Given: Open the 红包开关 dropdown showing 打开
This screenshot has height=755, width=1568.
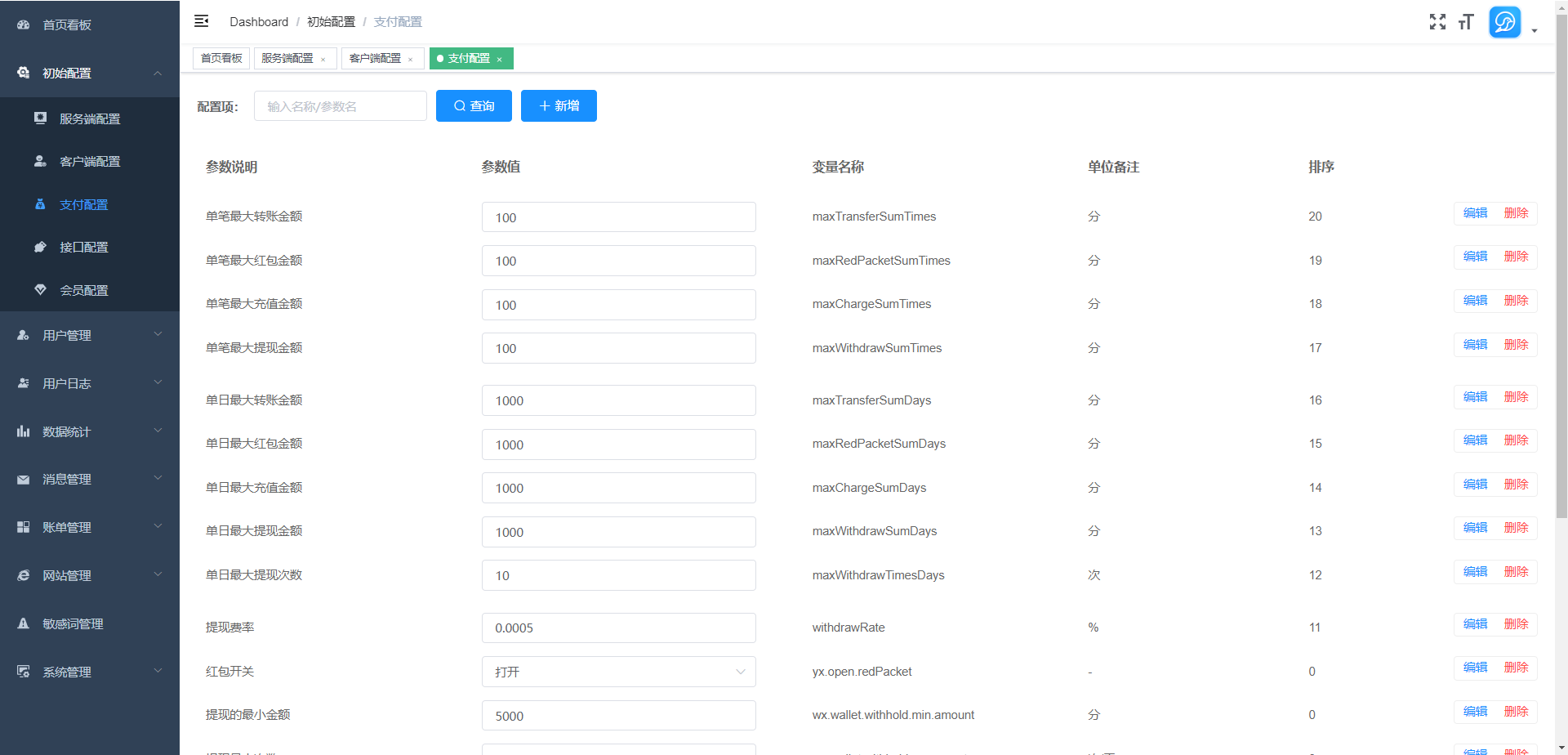Looking at the screenshot, I should click(618, 671).
